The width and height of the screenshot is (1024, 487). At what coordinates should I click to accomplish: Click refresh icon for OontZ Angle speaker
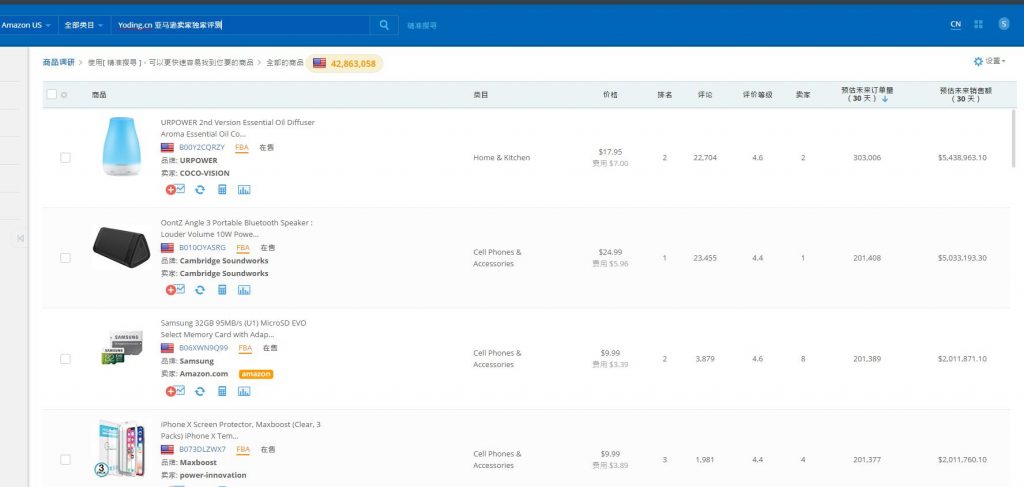(200, 290)
